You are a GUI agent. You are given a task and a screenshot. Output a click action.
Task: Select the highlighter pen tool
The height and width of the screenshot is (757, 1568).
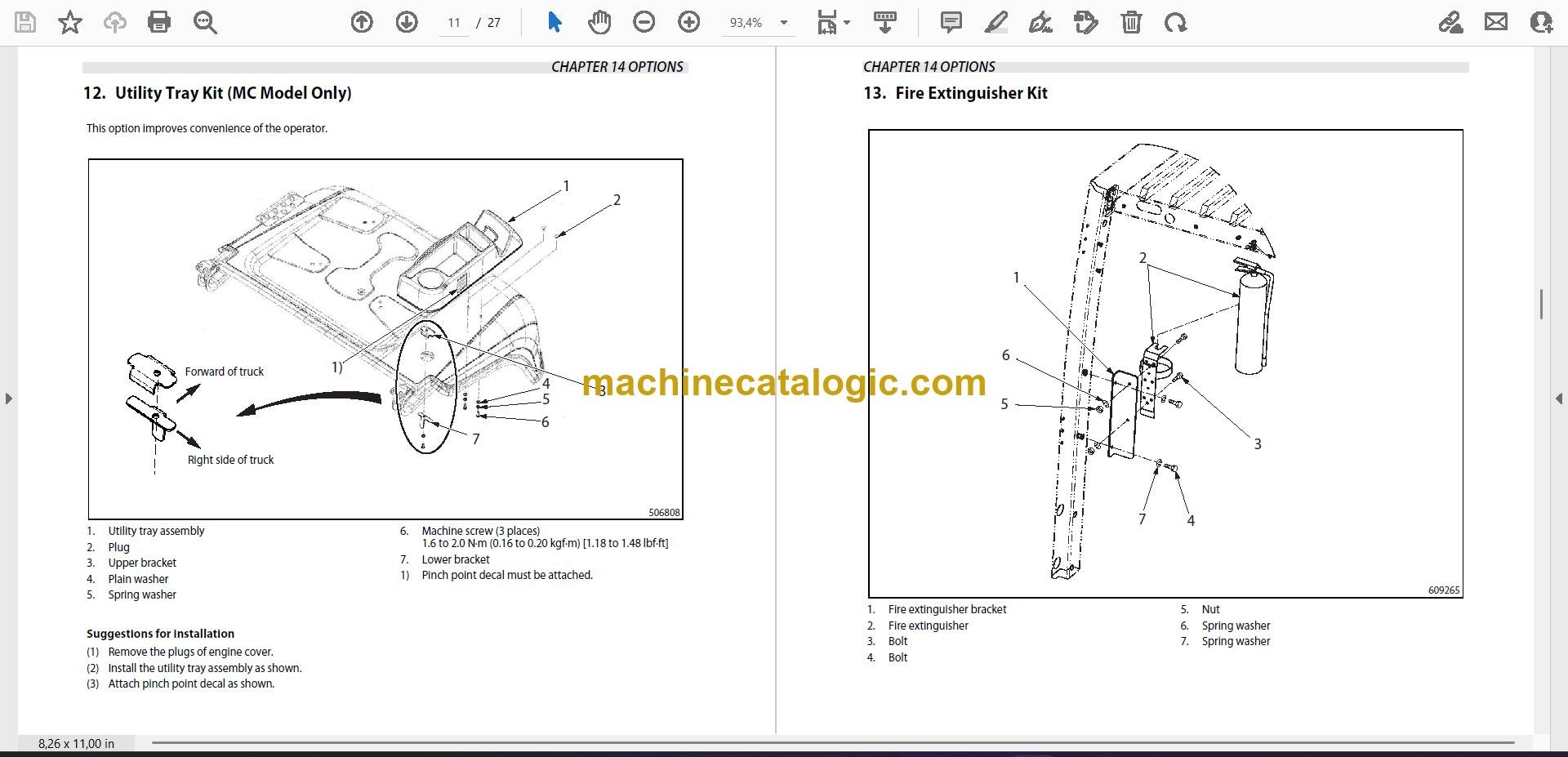click(996, 22)
